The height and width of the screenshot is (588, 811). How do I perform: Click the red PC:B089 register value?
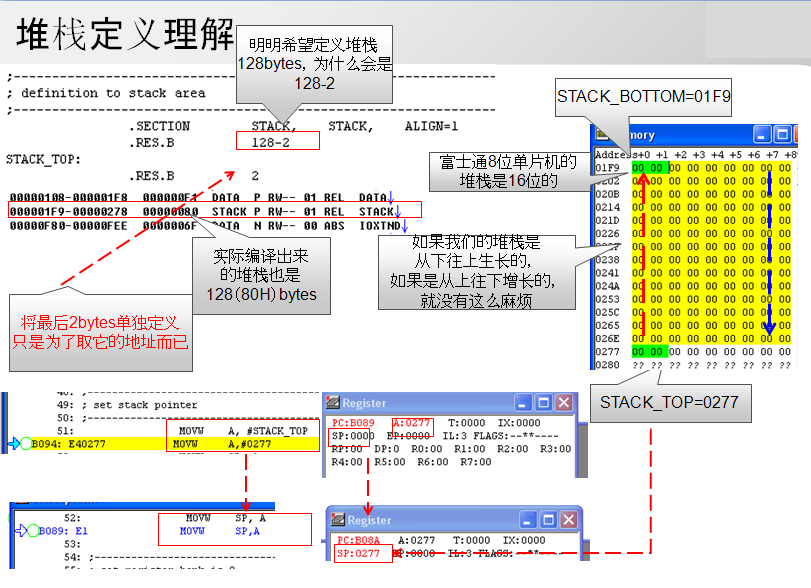pyautogui.click(x=353, y=423)
